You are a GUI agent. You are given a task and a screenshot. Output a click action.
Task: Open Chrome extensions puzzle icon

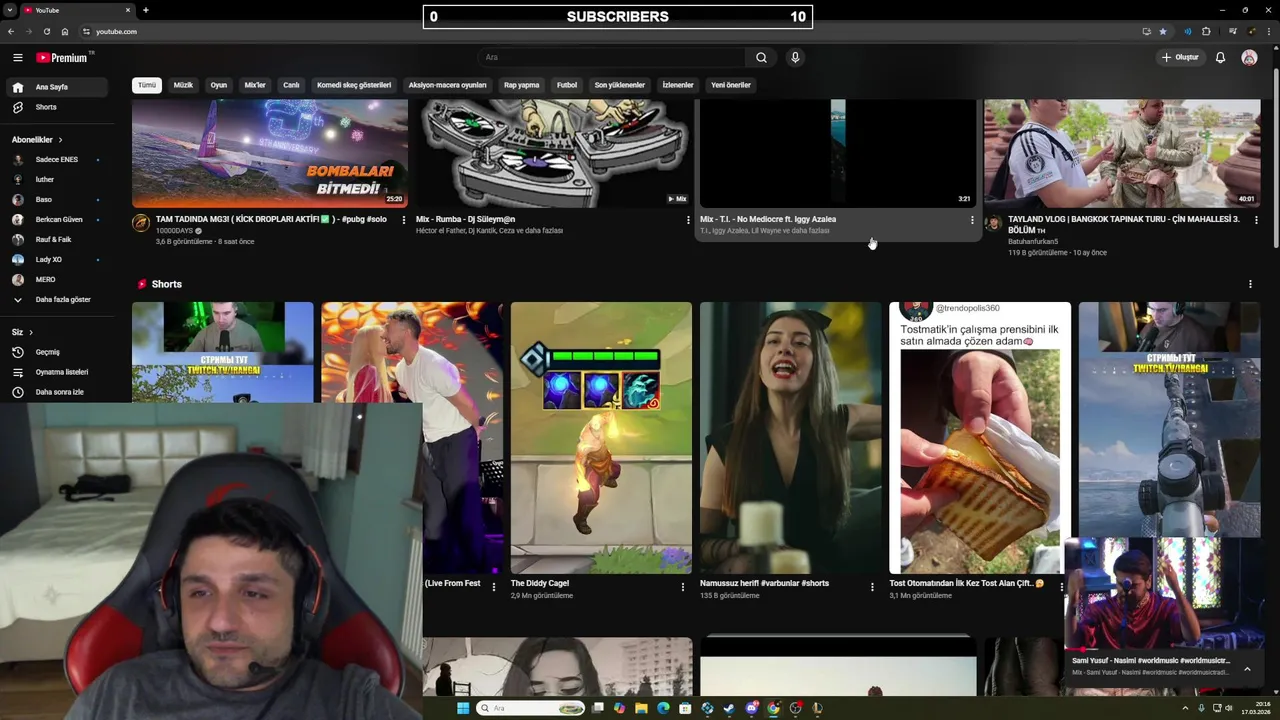(1206, 31)
